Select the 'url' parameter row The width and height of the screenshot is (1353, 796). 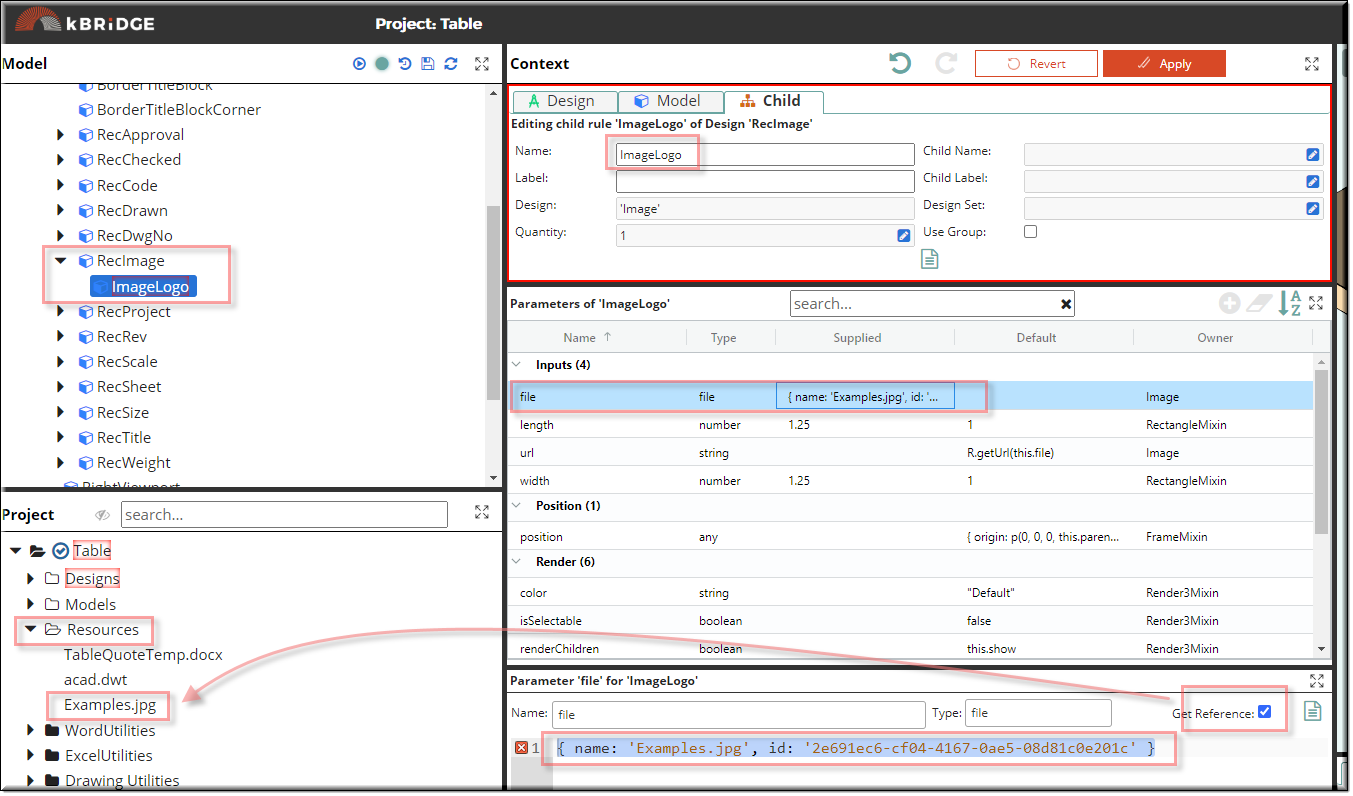(x=910, y=453)
